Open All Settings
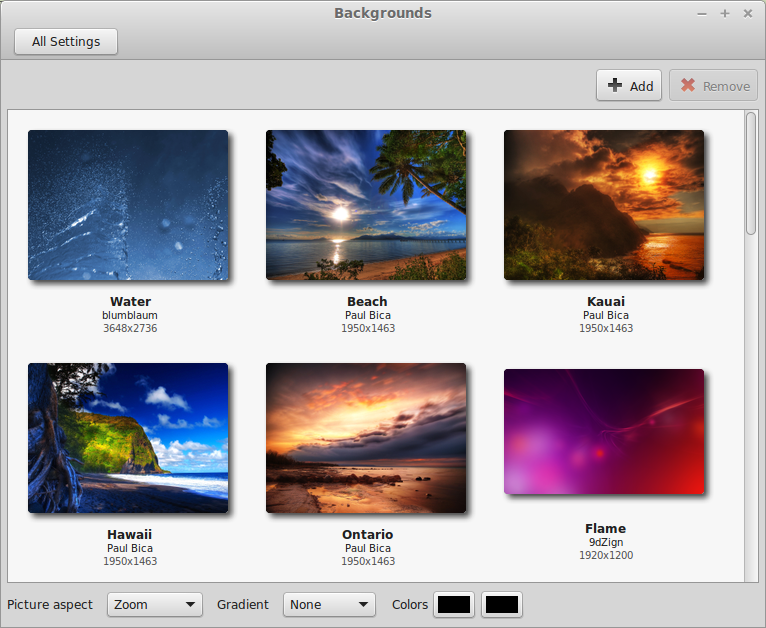Viewport: 766px width, 628px height. [x=66, y=42]
